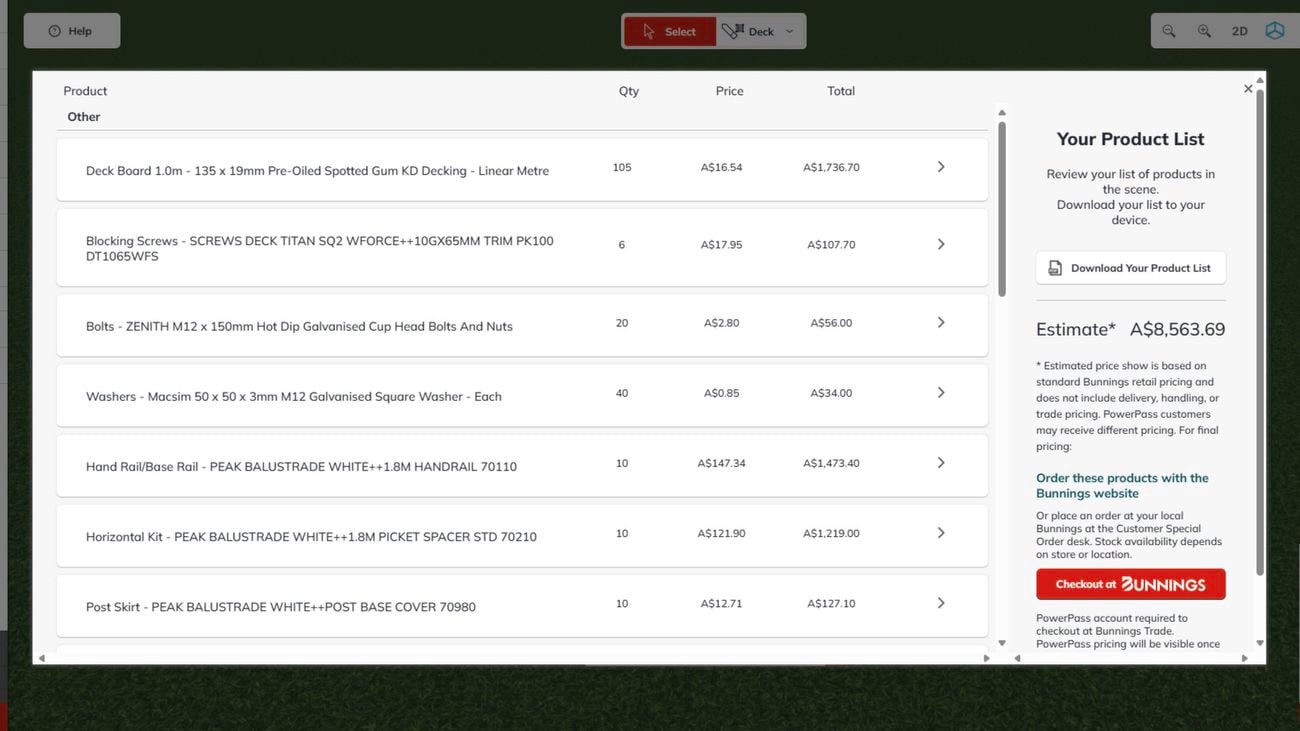Click the A$1,219.00 total value
This screenshot has width=1300, height=731.
click(831, 533)
